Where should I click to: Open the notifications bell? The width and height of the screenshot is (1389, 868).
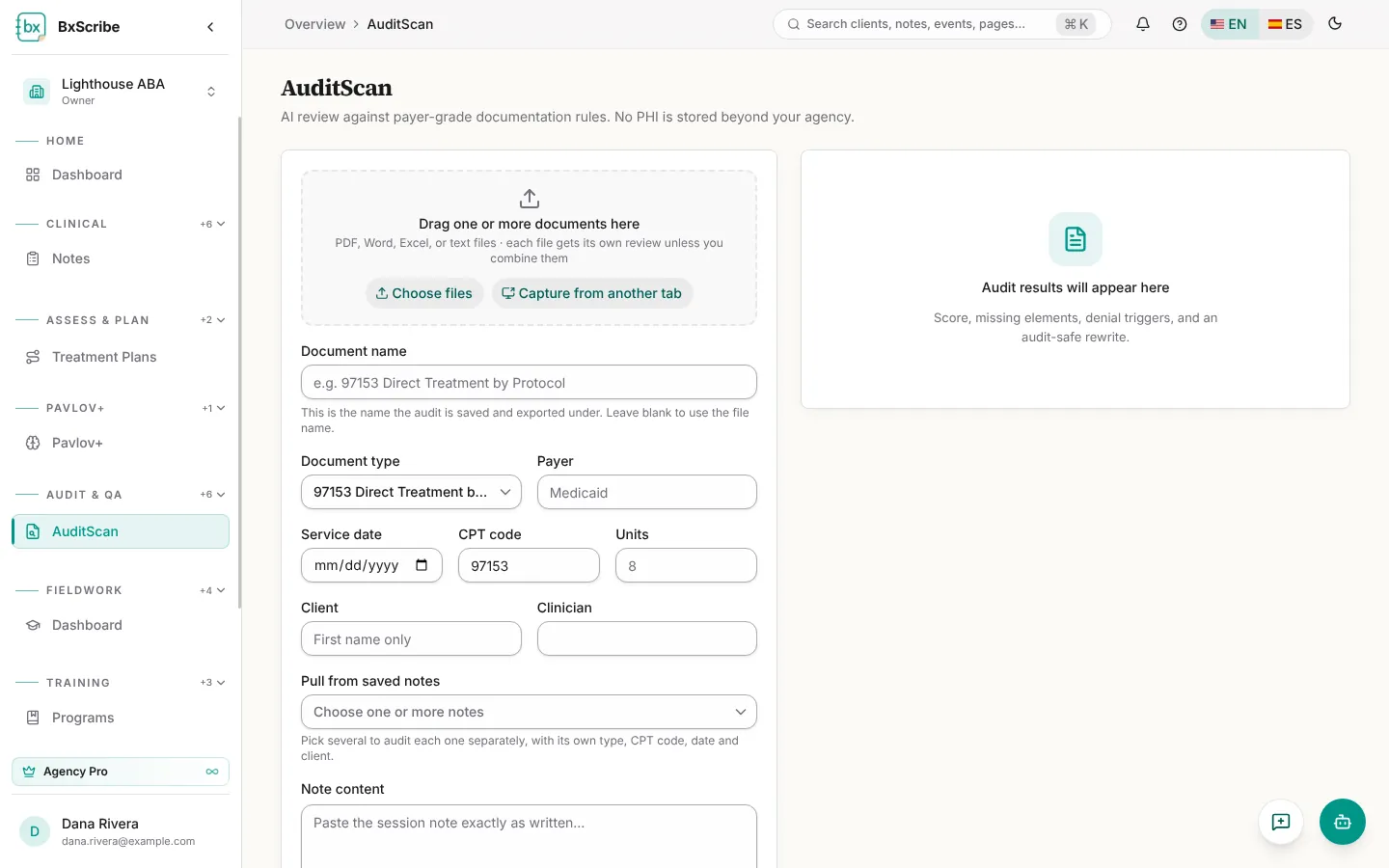pyautogui.click(x=1143, y=24)
